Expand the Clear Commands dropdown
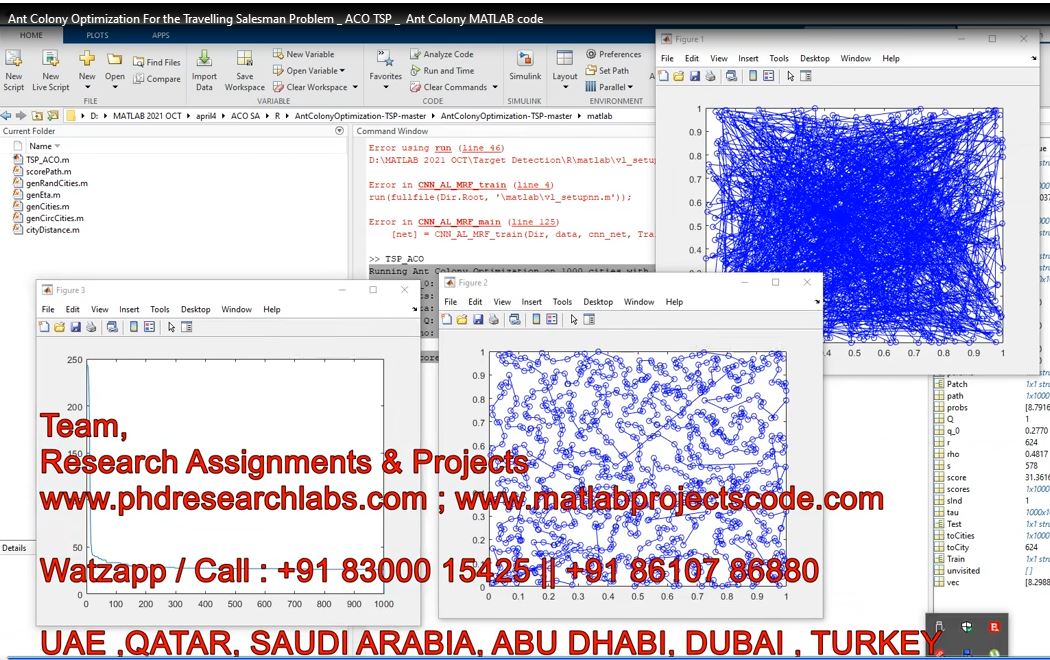1050x660 pixels. point(495,87)
